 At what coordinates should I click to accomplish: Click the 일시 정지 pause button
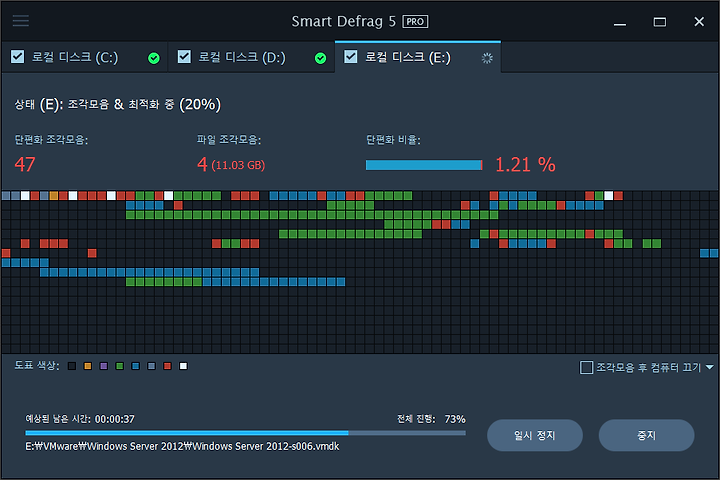[535, 435]
